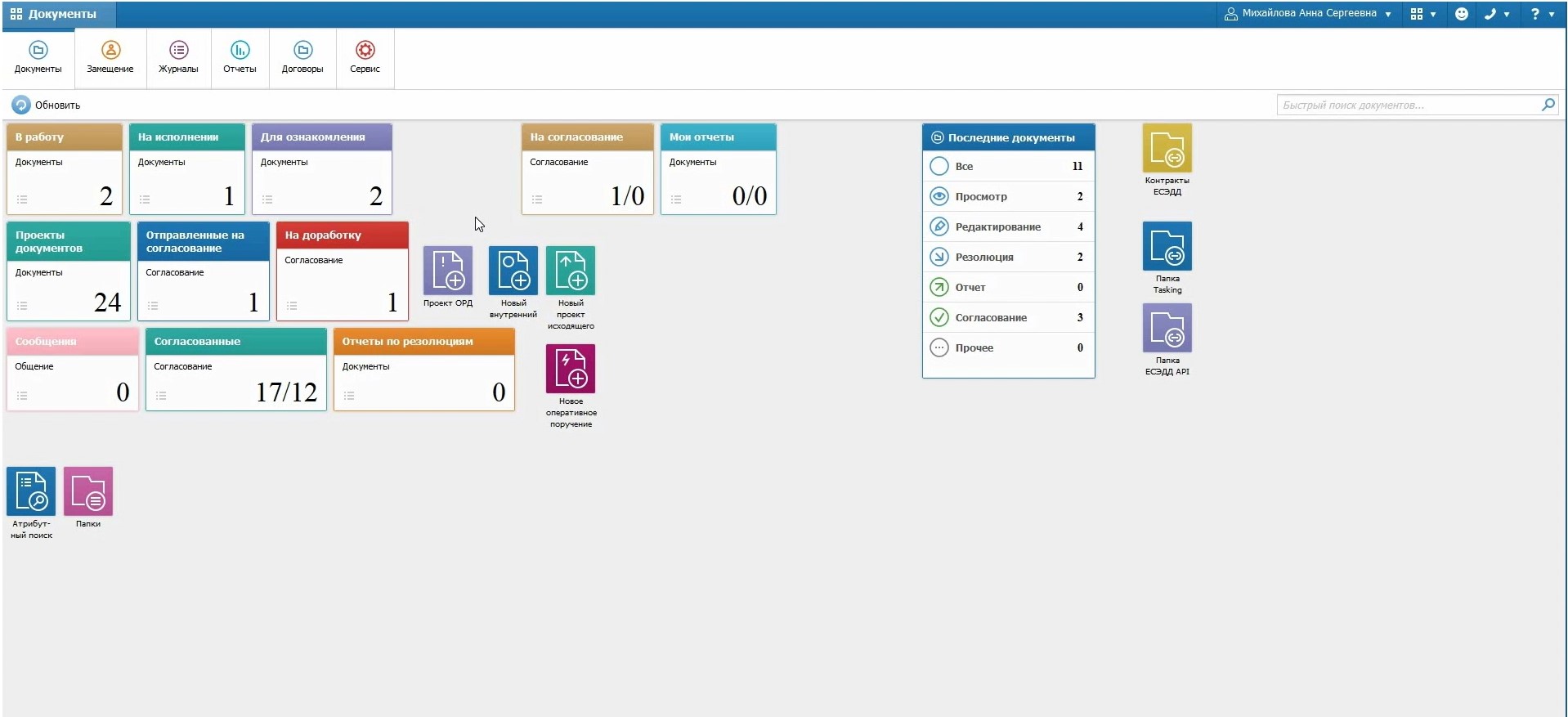This screenshot has height=717, width=1568.
Task: Click the search magnifier icon
Action: [x=1548, y=105]
